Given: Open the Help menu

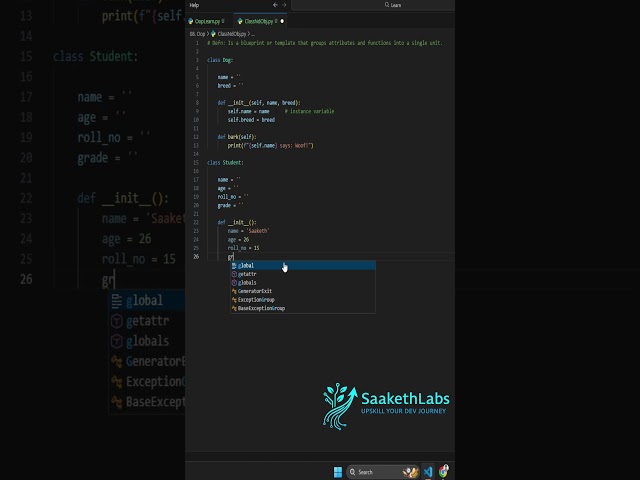Looking at the screenshot, I should click(194, 5).
